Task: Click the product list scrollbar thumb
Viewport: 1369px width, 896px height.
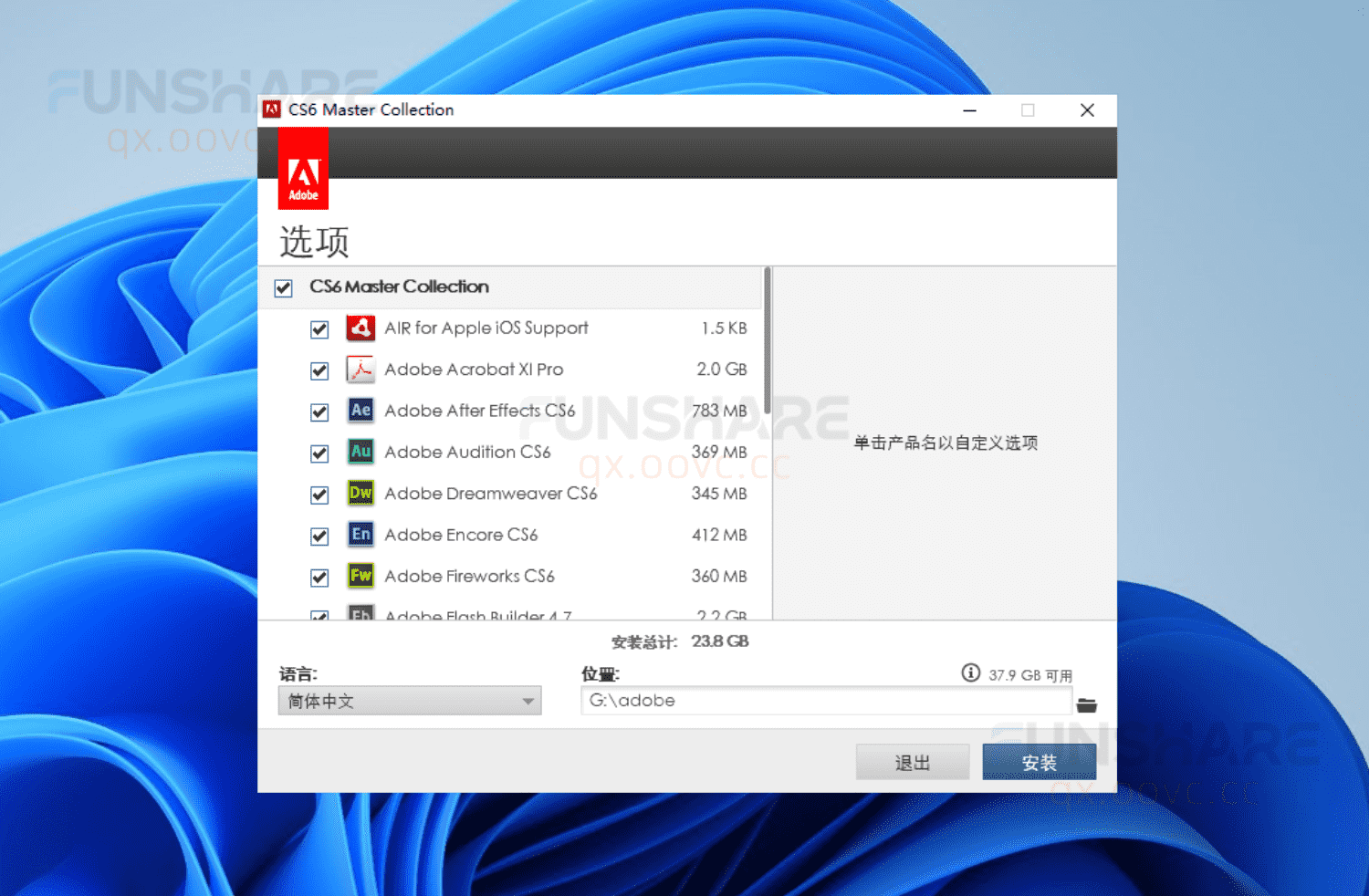Action: click(768, 339)
